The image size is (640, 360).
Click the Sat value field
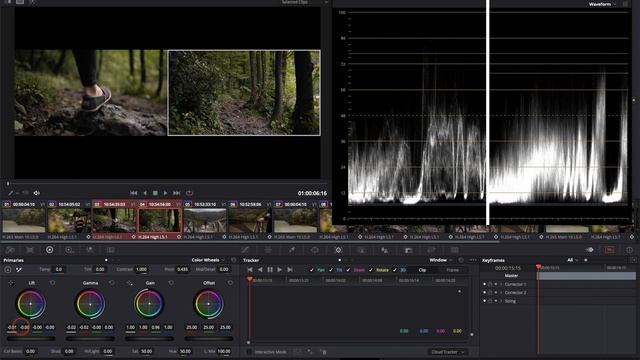pyautogui.click(x=146, y=351)
